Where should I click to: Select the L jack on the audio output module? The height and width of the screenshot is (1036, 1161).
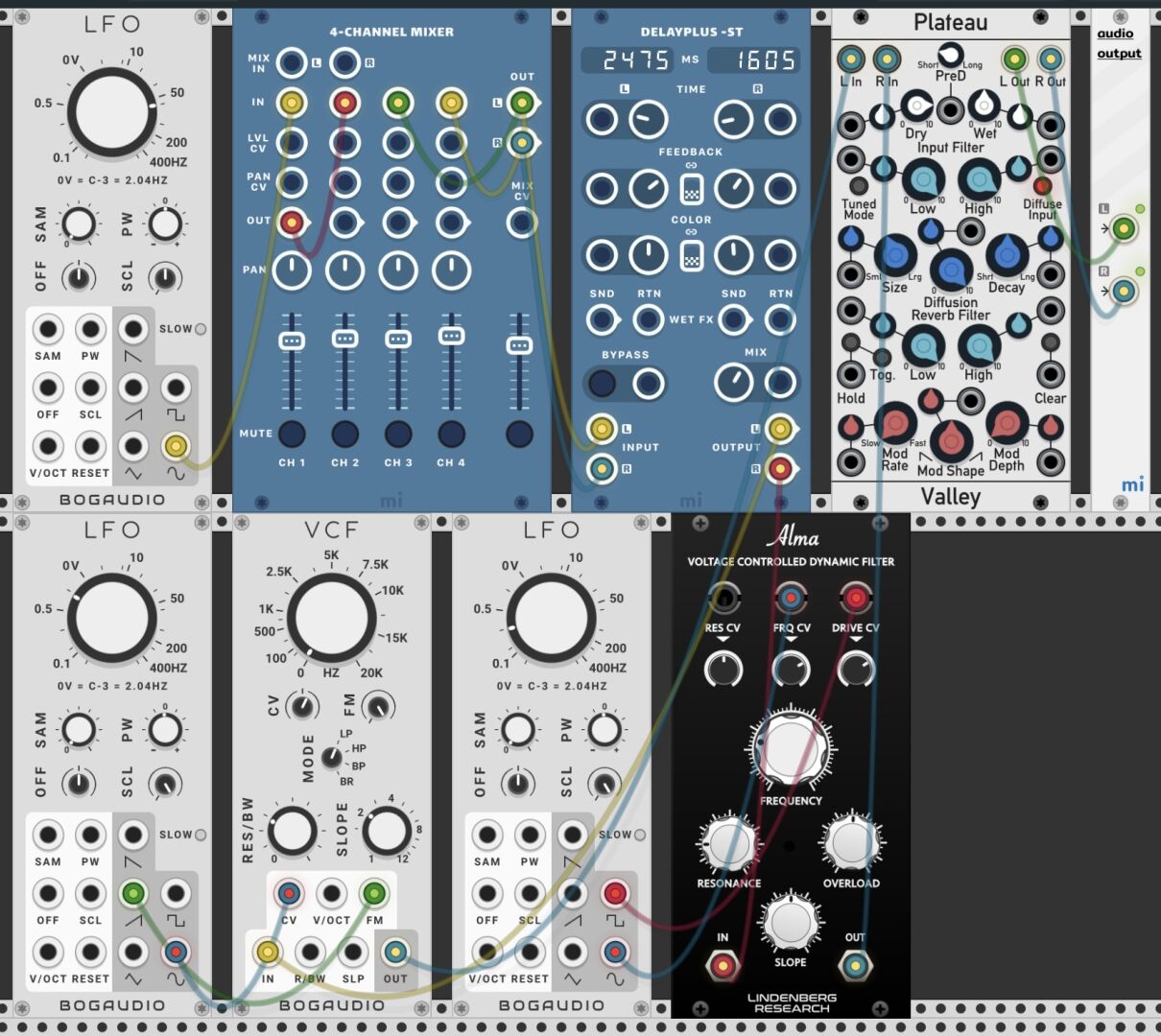1124,228
